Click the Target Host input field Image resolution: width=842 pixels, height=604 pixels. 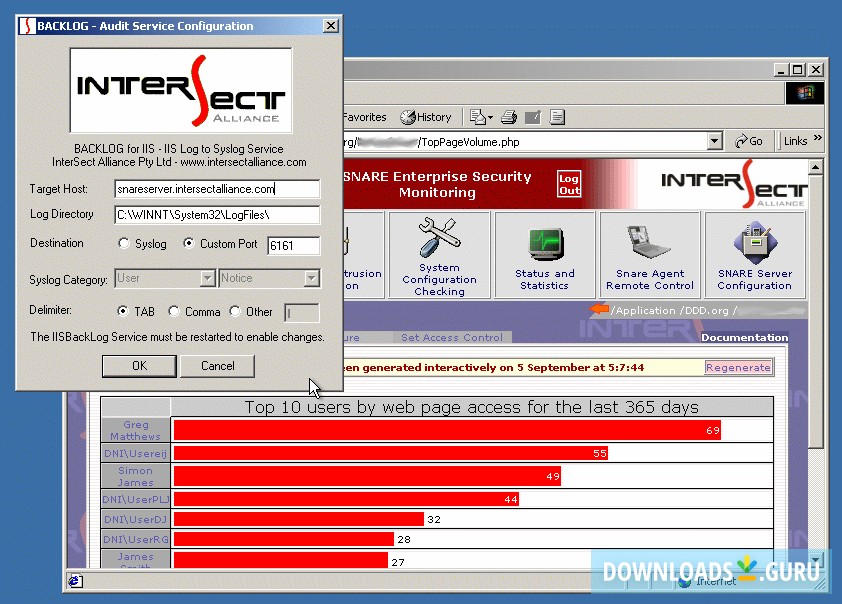pos(217,189)
